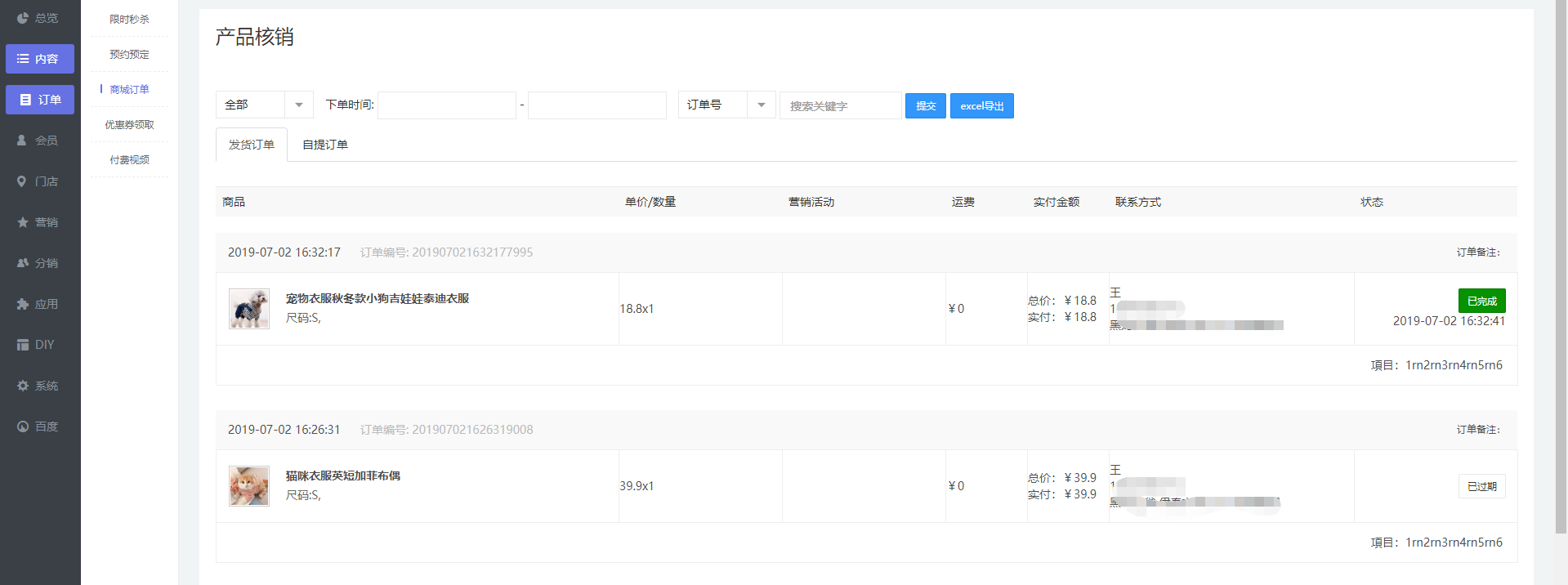The width and height of the screenshot is (1568, 585).
Task: Open 优惠券领取 submenu item
Action: pos(129,124)
